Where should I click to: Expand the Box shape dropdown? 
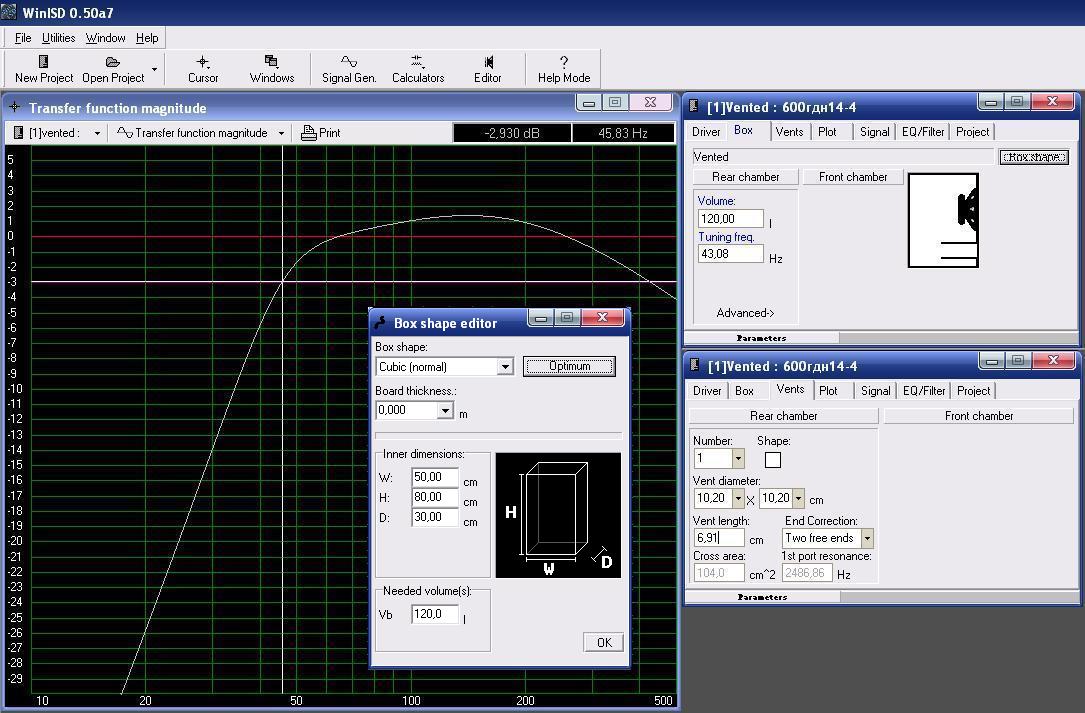505,367
